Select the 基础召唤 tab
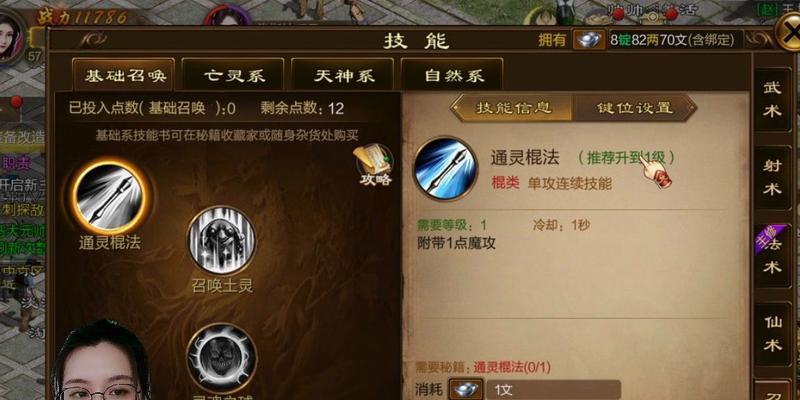 click(124, 76)
